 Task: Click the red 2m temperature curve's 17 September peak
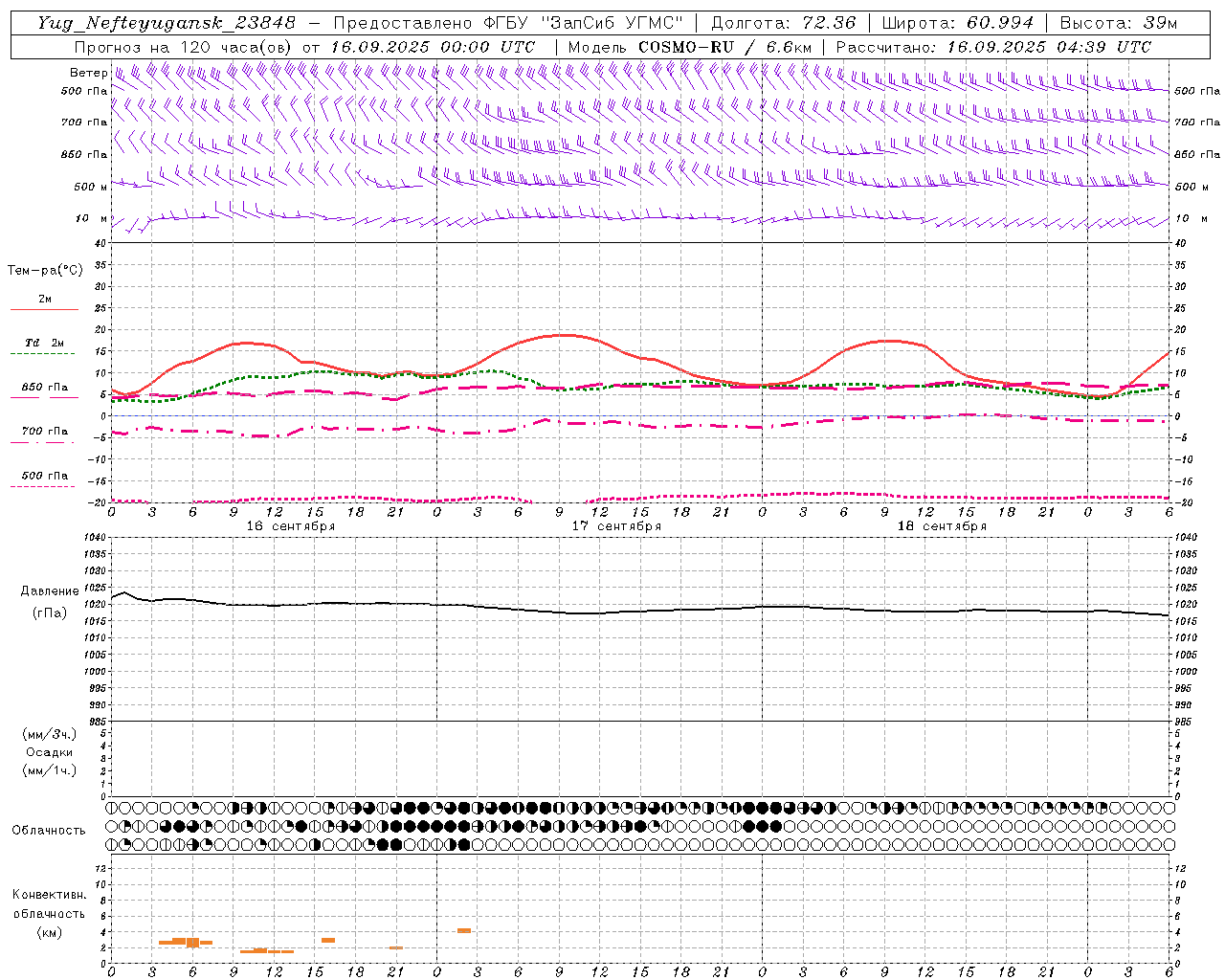(x=567, y=335)
